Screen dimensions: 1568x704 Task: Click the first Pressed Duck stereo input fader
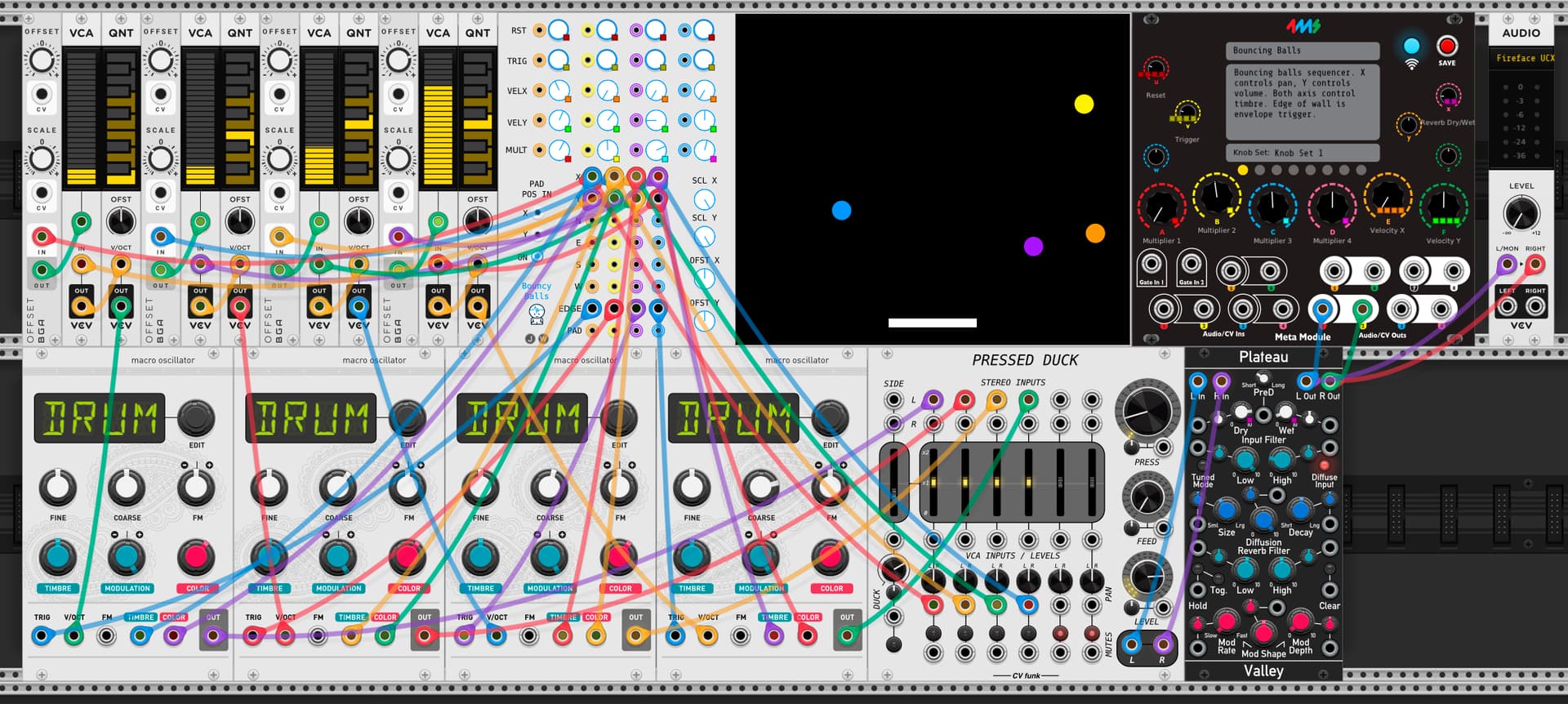point(933,483)
